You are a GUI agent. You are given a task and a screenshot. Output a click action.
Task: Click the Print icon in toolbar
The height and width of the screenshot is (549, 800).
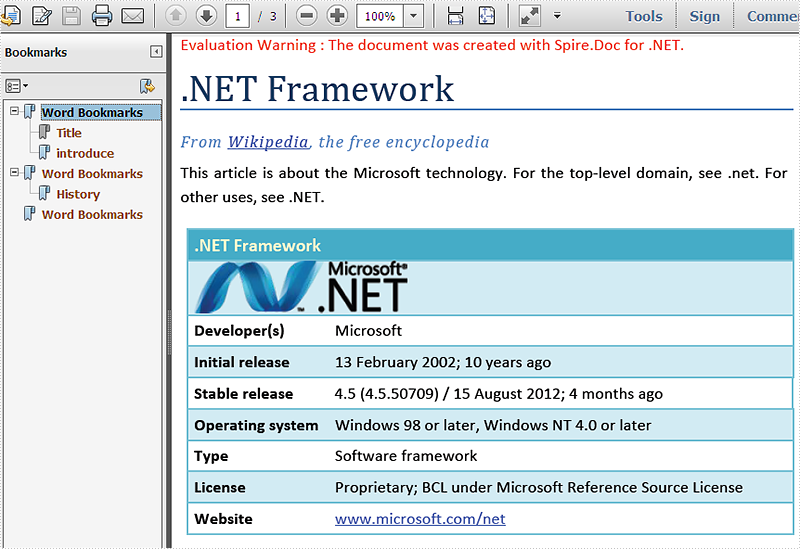click(x=102, y=15)
